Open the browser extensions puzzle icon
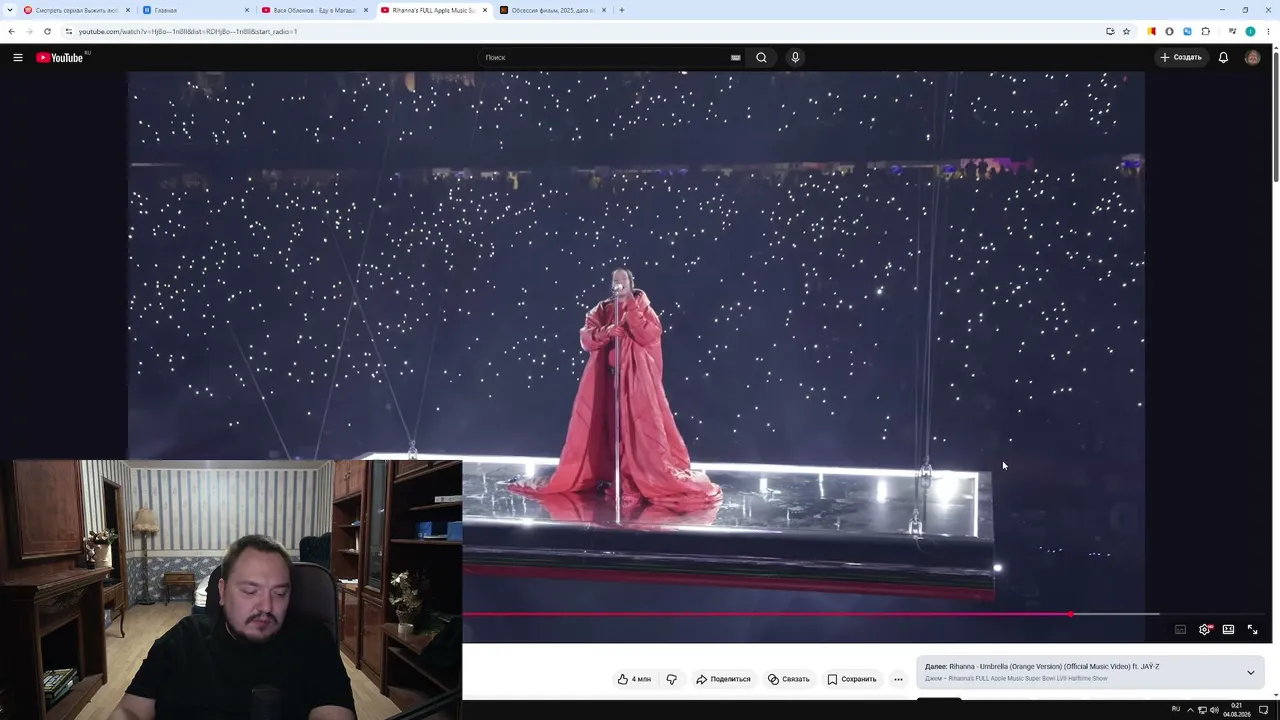Image resolution: width=1280 pixels, height=720 pixels. click(1206, 32)
